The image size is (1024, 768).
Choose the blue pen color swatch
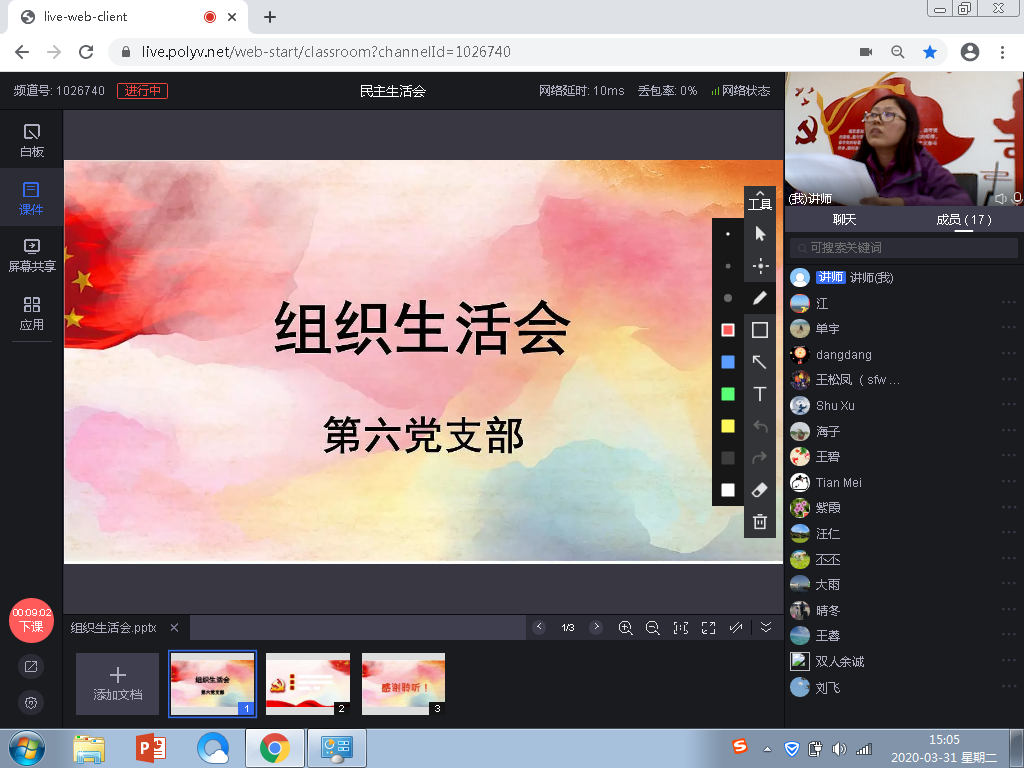[x=728, y=362]
